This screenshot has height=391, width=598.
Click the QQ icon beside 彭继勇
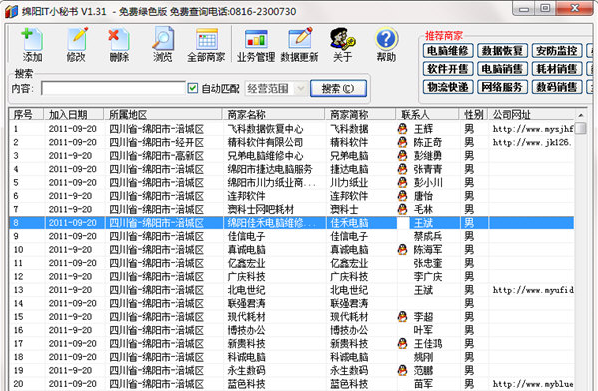402,156
